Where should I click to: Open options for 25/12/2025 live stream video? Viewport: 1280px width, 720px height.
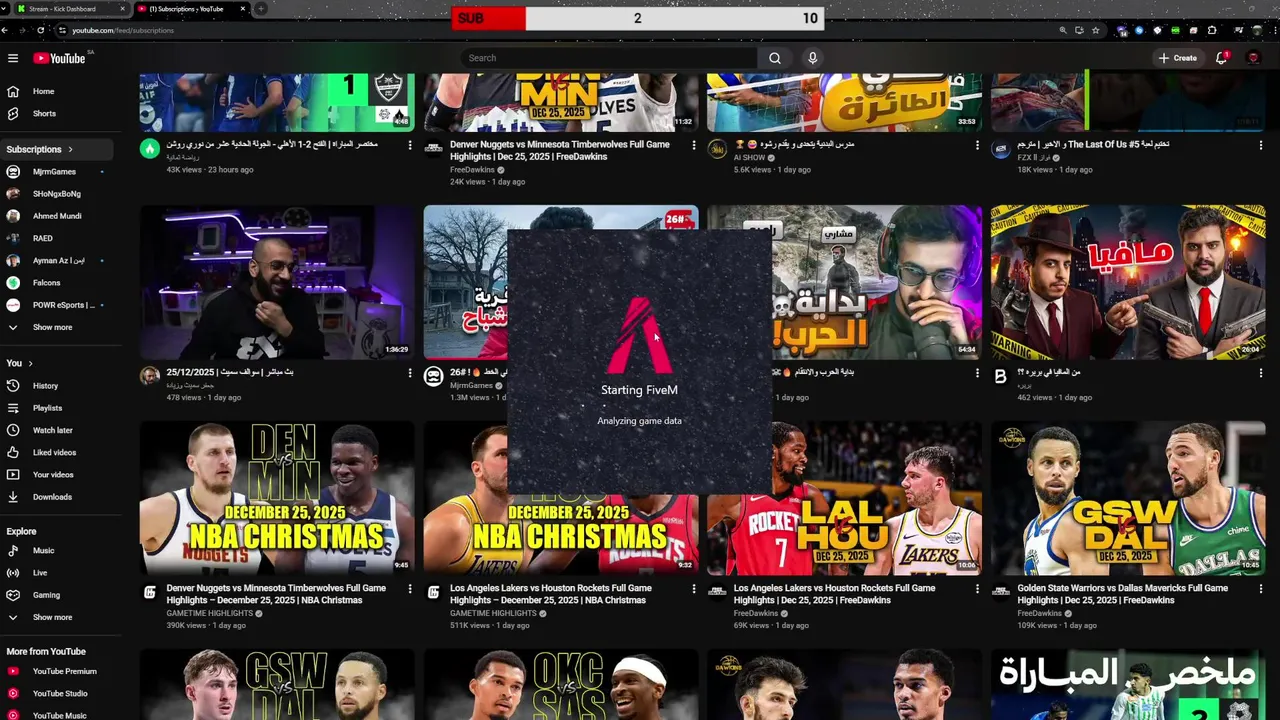tap(410, 373)
